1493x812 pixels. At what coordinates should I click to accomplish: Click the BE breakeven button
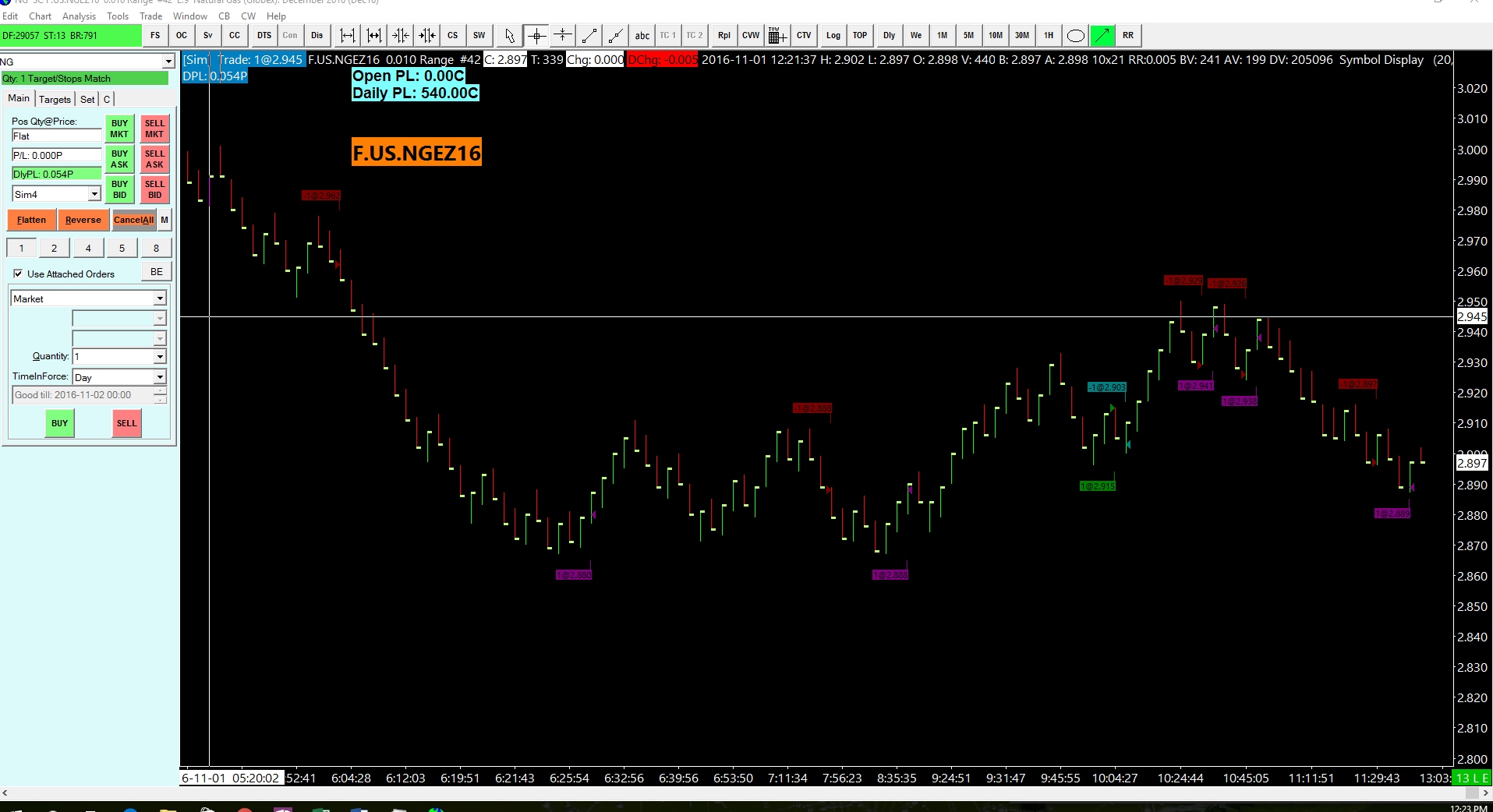click(x=157, y=272)
